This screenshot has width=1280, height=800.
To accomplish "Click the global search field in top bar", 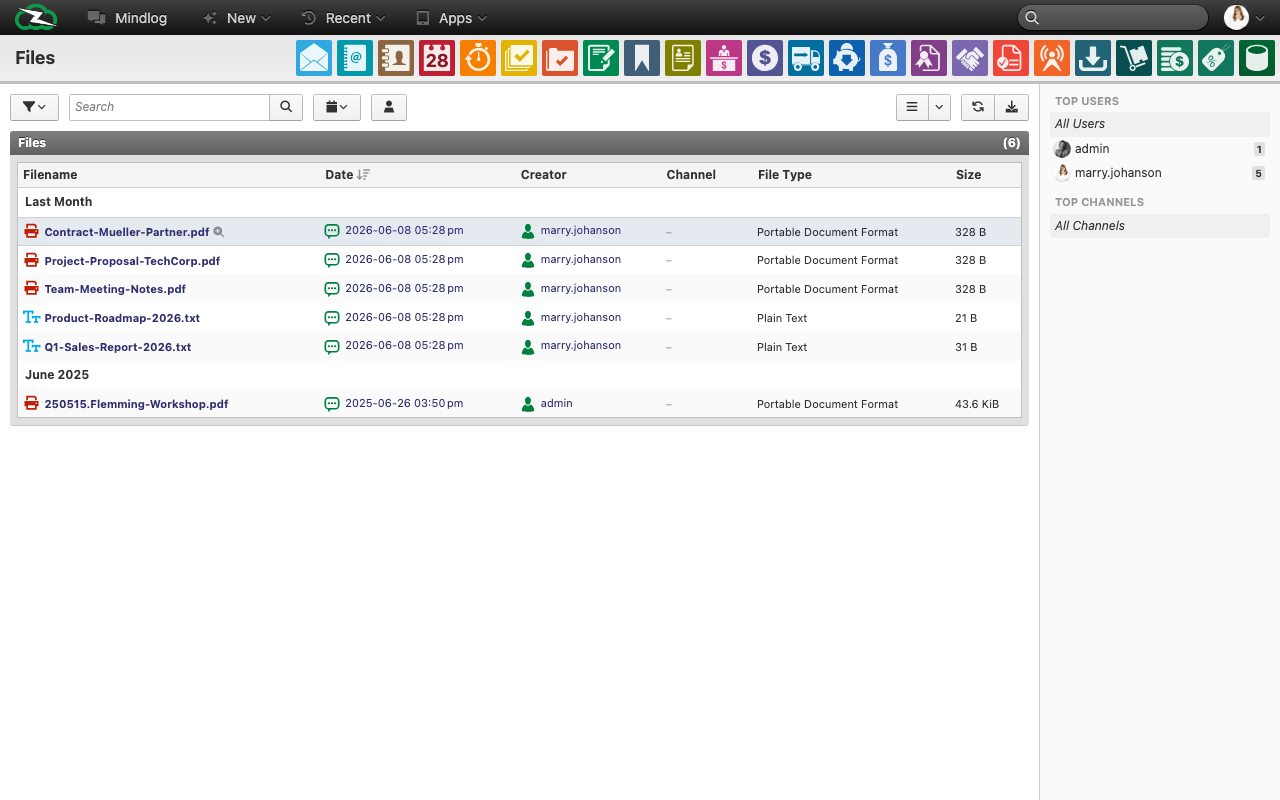I will coord(1113,18).
